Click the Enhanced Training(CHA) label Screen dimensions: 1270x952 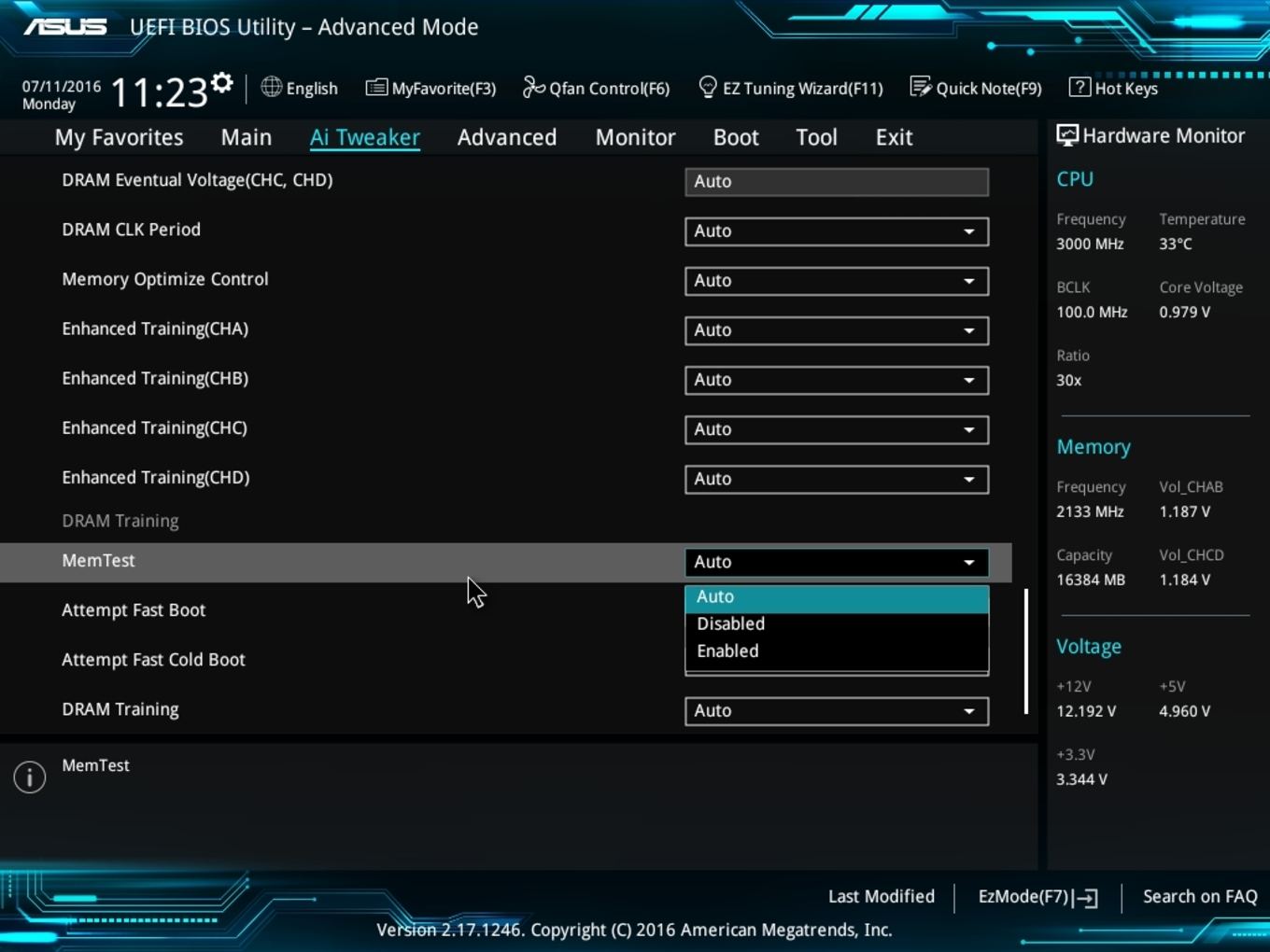coord(155,329)
